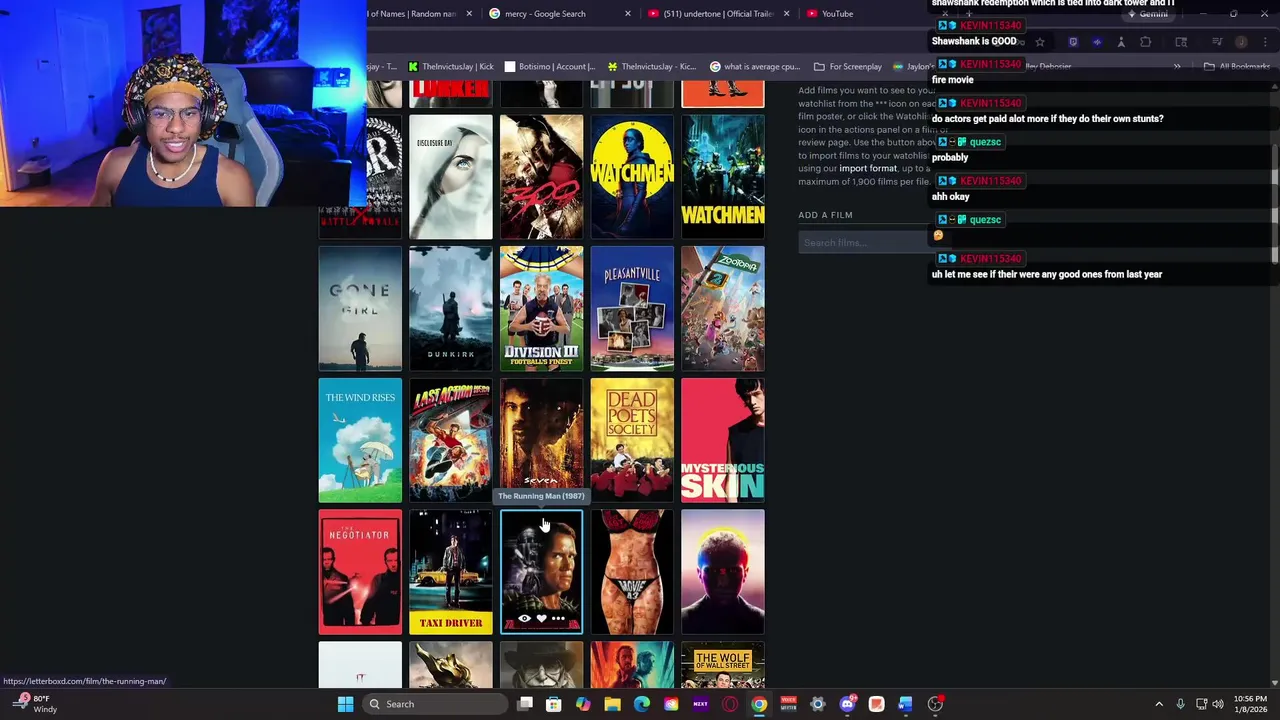Open the three-dots menu on The Running Man poster
Image resolution: width=1280 pixels, height=720 pixels.
[558, 619]
